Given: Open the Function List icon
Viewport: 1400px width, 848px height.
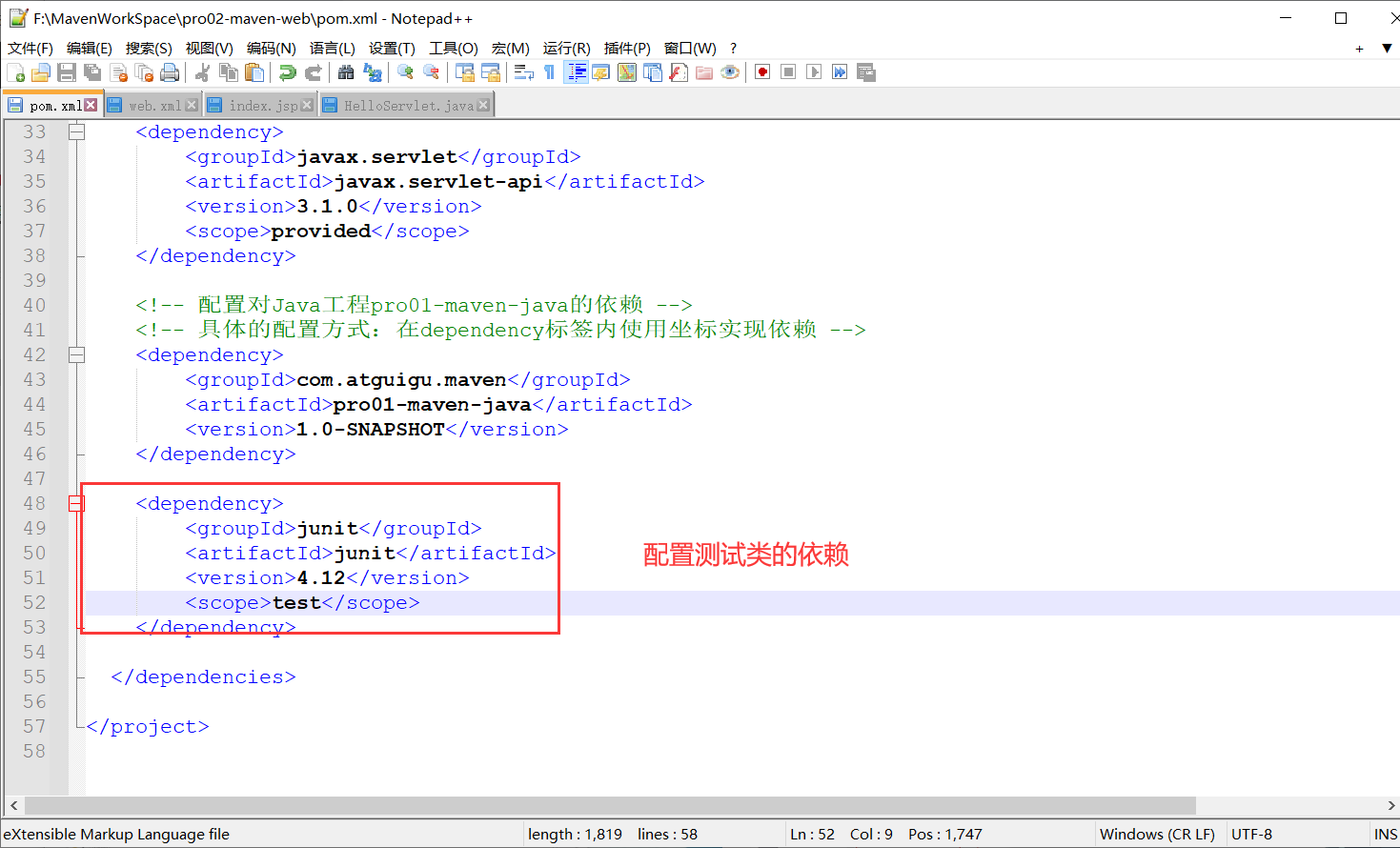Looking at the screenshot, I should (679, 72).
